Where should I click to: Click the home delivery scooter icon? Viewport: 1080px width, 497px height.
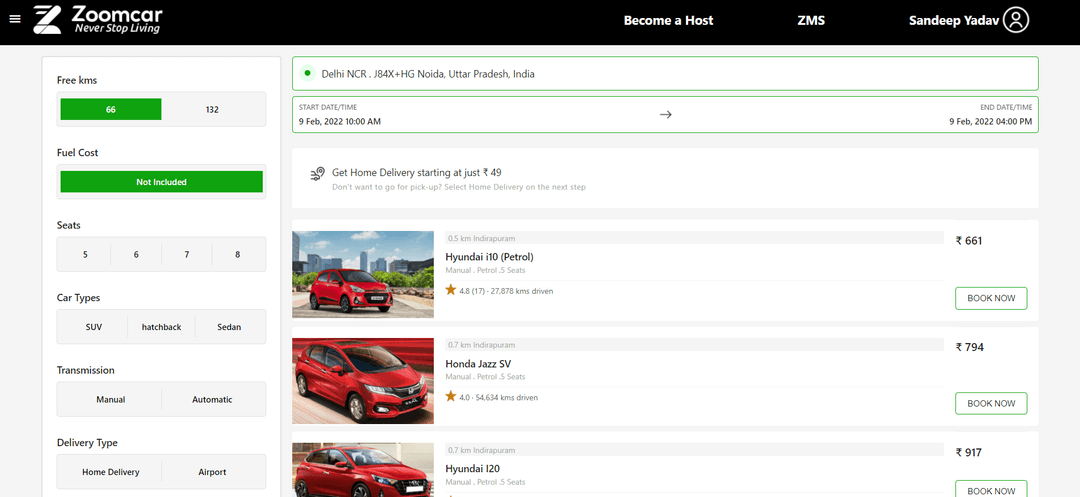click(x=318, y=173)
